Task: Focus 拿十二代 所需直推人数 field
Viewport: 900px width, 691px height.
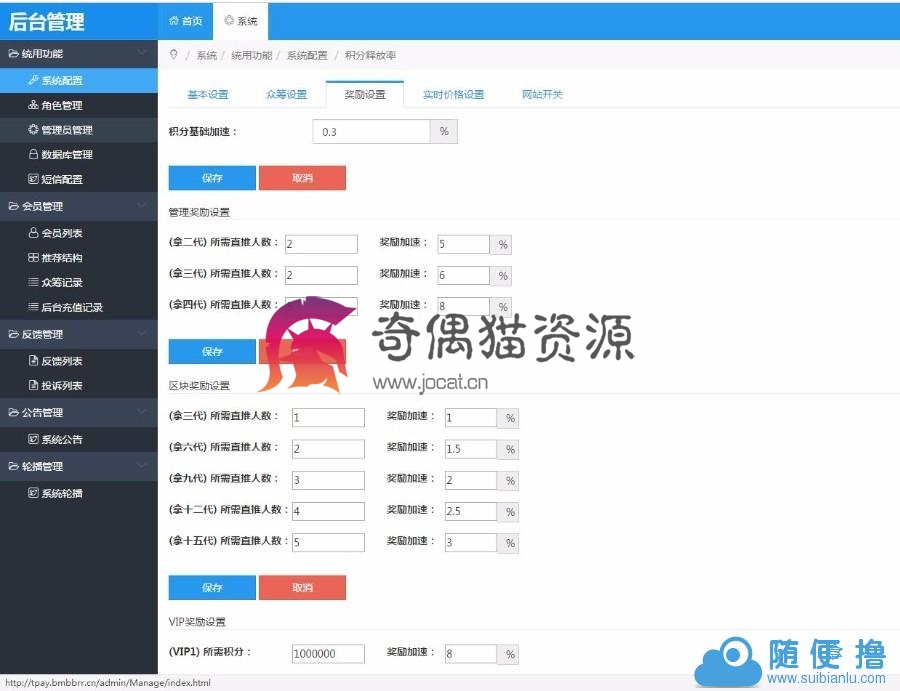Action: pos(328,511)
